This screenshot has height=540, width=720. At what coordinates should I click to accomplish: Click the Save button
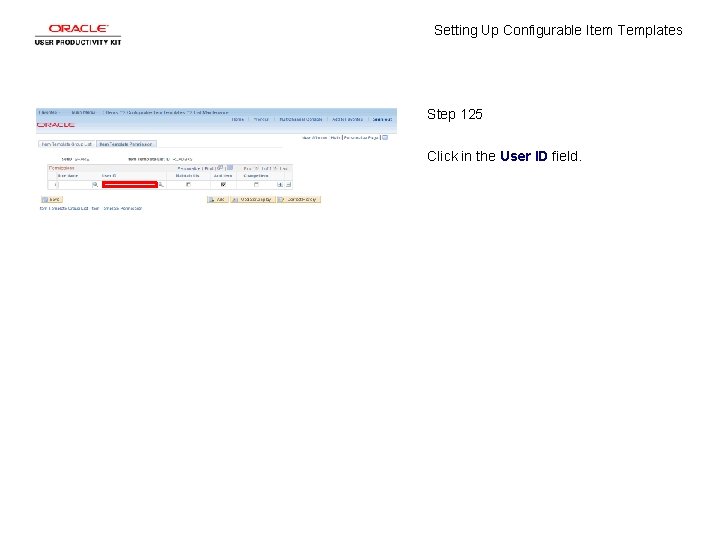pyautogui.click(x=51, y=199)
